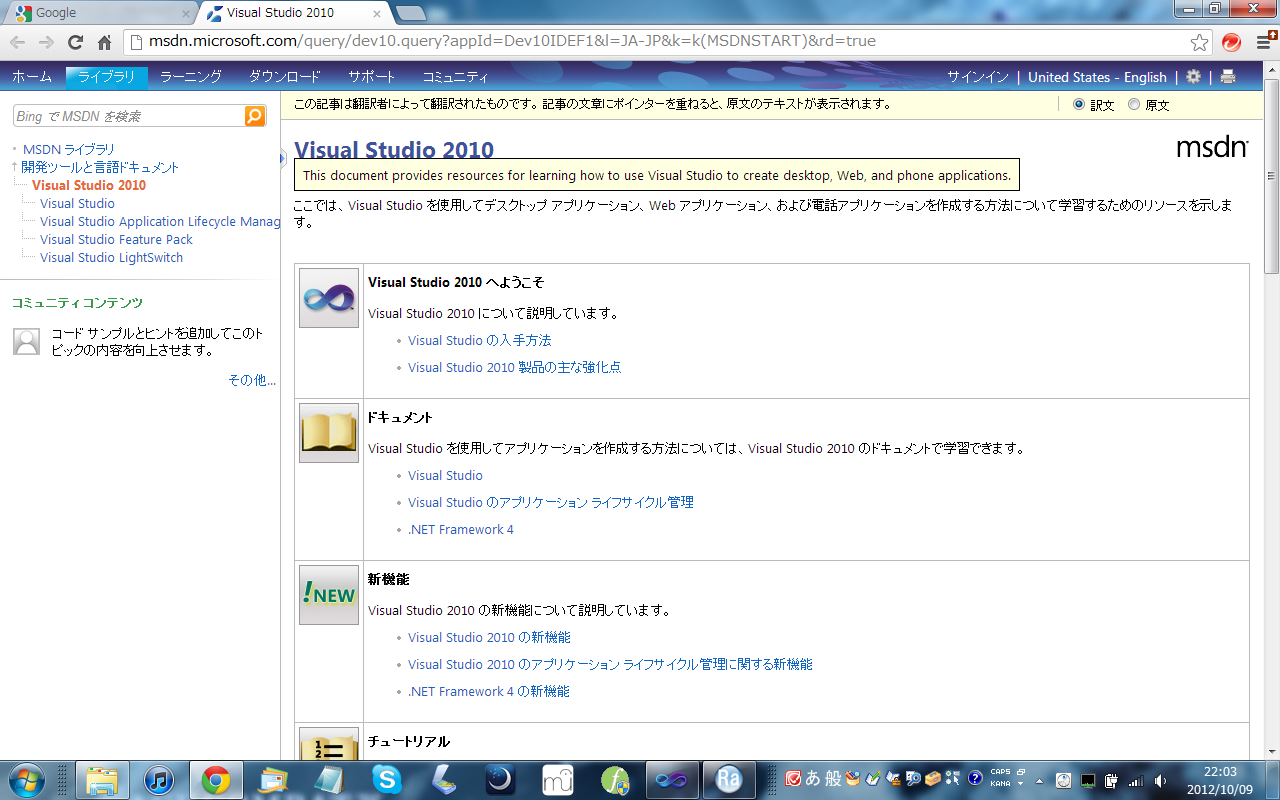Click the open book Documents icon
The height and width of the screenshot is (800, 1280).
(329, 433)
